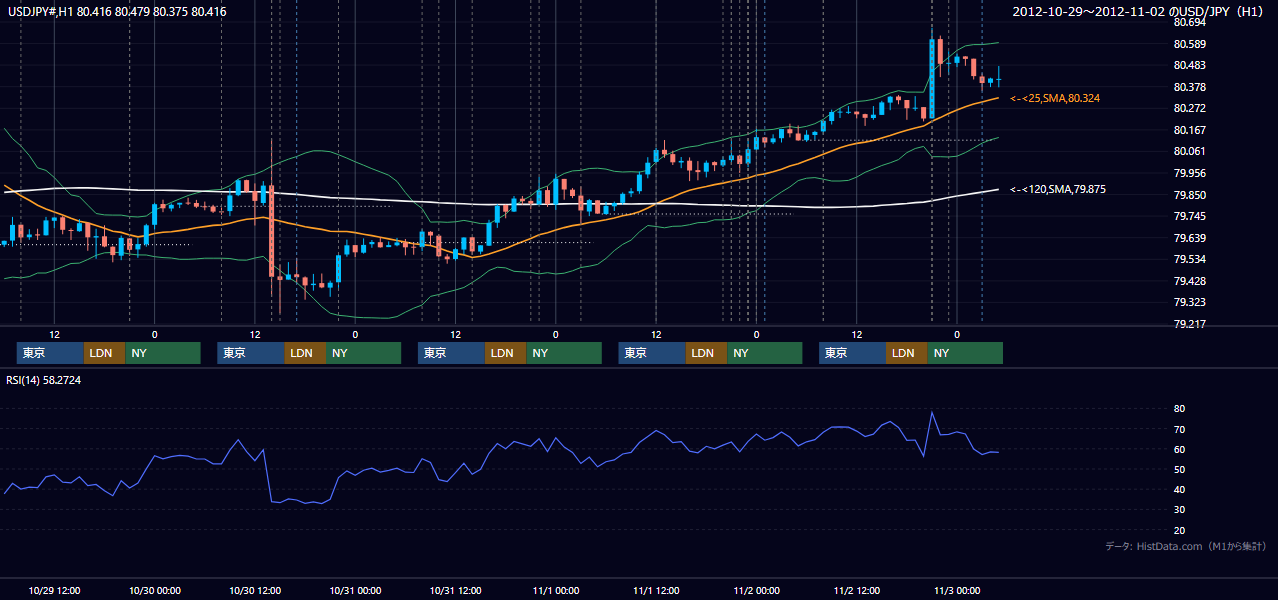The height and width of the screenshot is (600, 1278).
Task: Pick price axis value 80.061
Action: pos(1188,151)
